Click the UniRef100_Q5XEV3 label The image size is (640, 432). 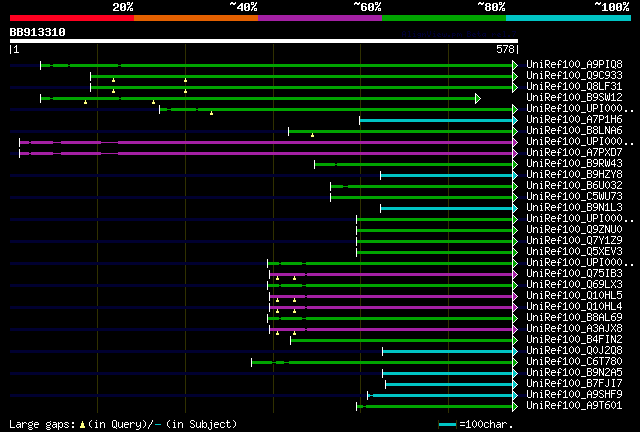574,252
